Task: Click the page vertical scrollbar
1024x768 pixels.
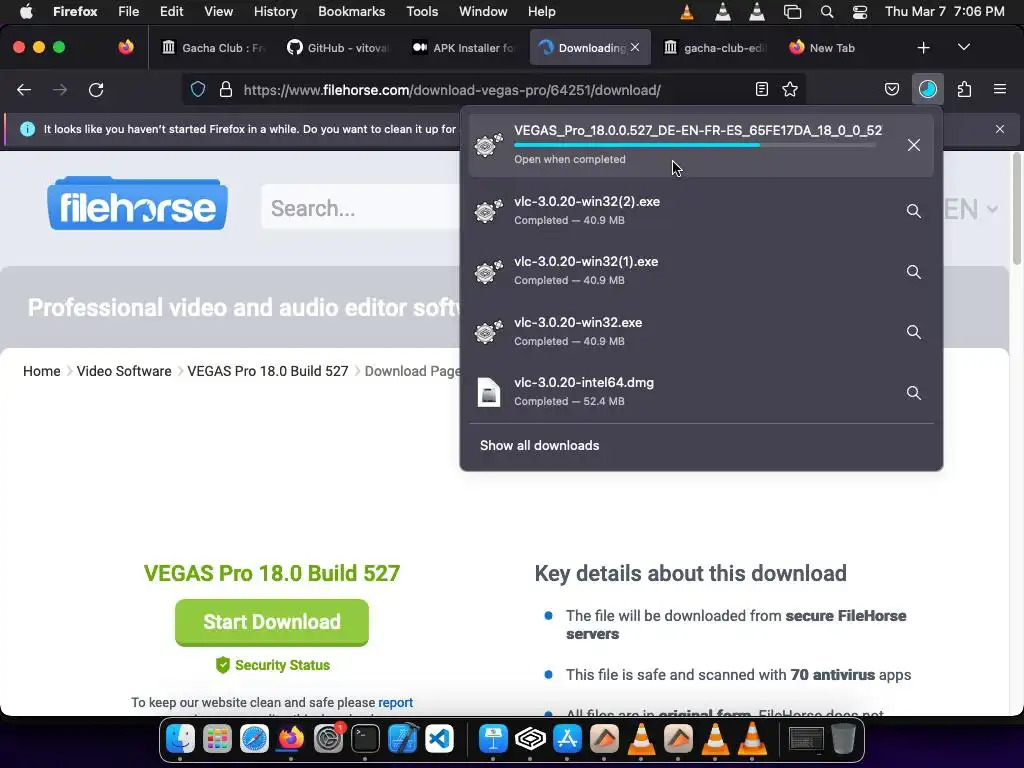Action: 1016,209
